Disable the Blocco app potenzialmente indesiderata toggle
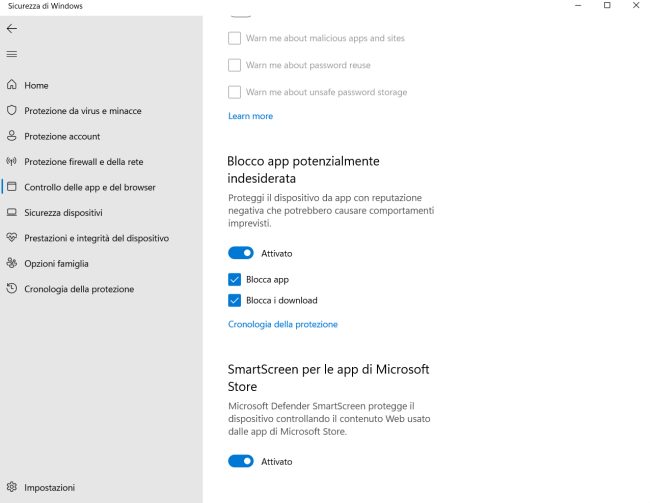Viewport: 650px width, 503px height. point(240,253)
